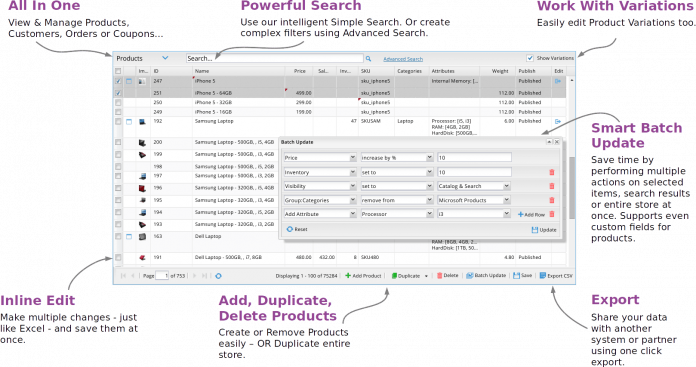
Task: Refresh the product grid
Action: coord(218,276)
